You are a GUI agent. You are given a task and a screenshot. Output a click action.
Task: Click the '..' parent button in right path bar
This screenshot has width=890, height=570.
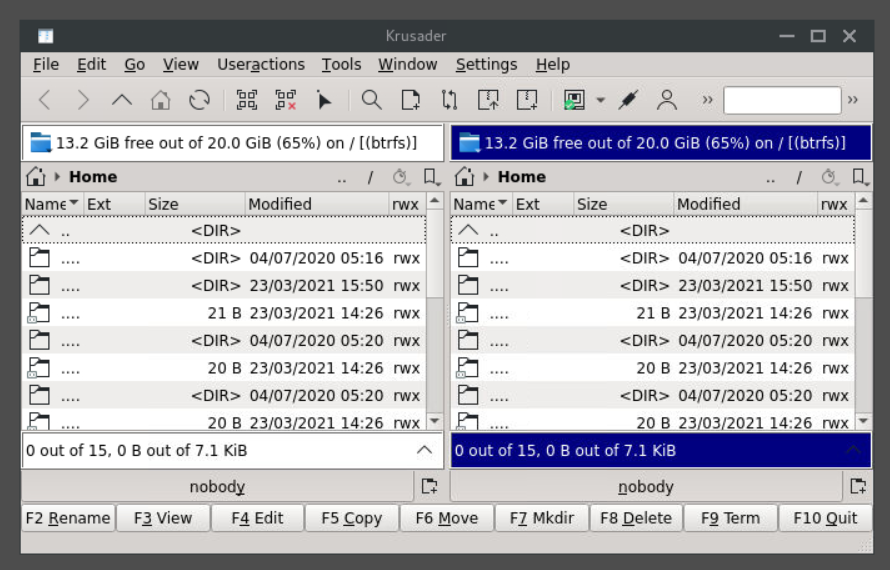tap(770, 178)
